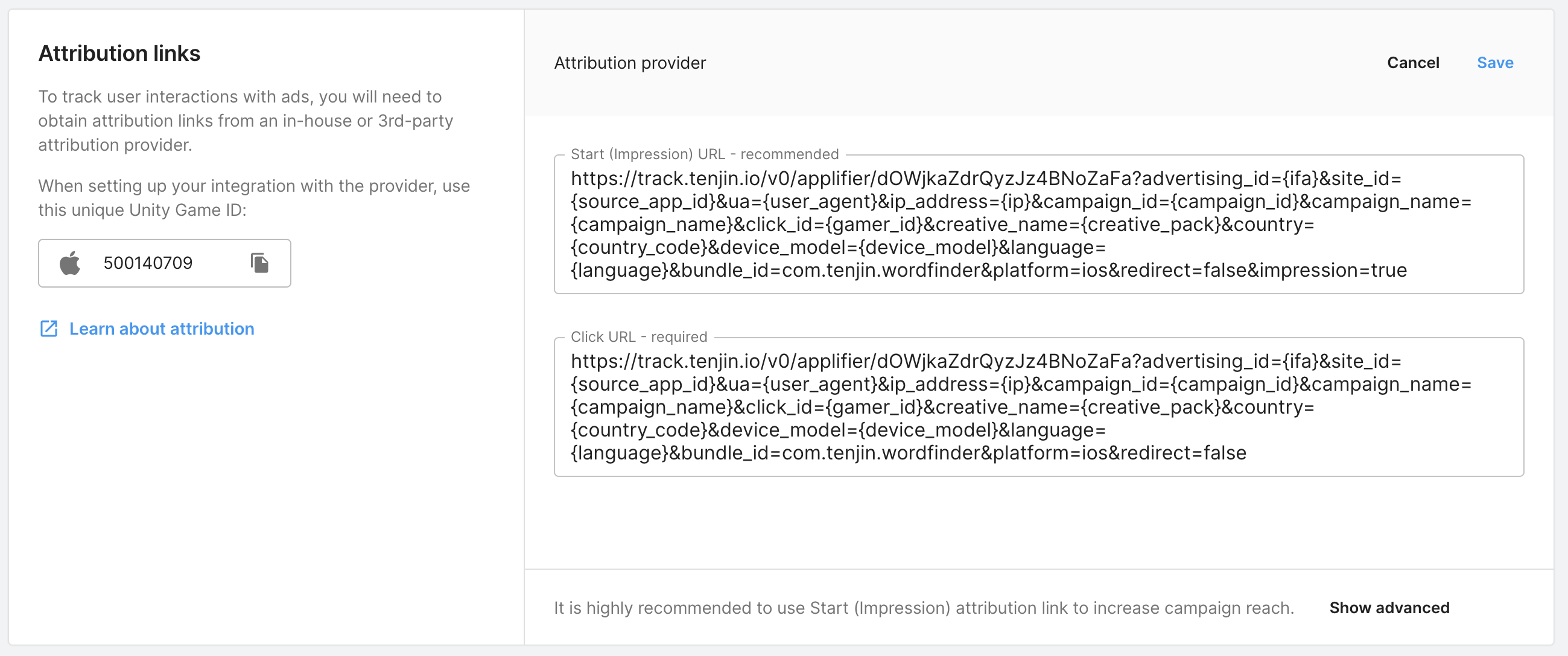1568x656 pixels.
Task: Select the game ID number 500140709
Action: 148,263
